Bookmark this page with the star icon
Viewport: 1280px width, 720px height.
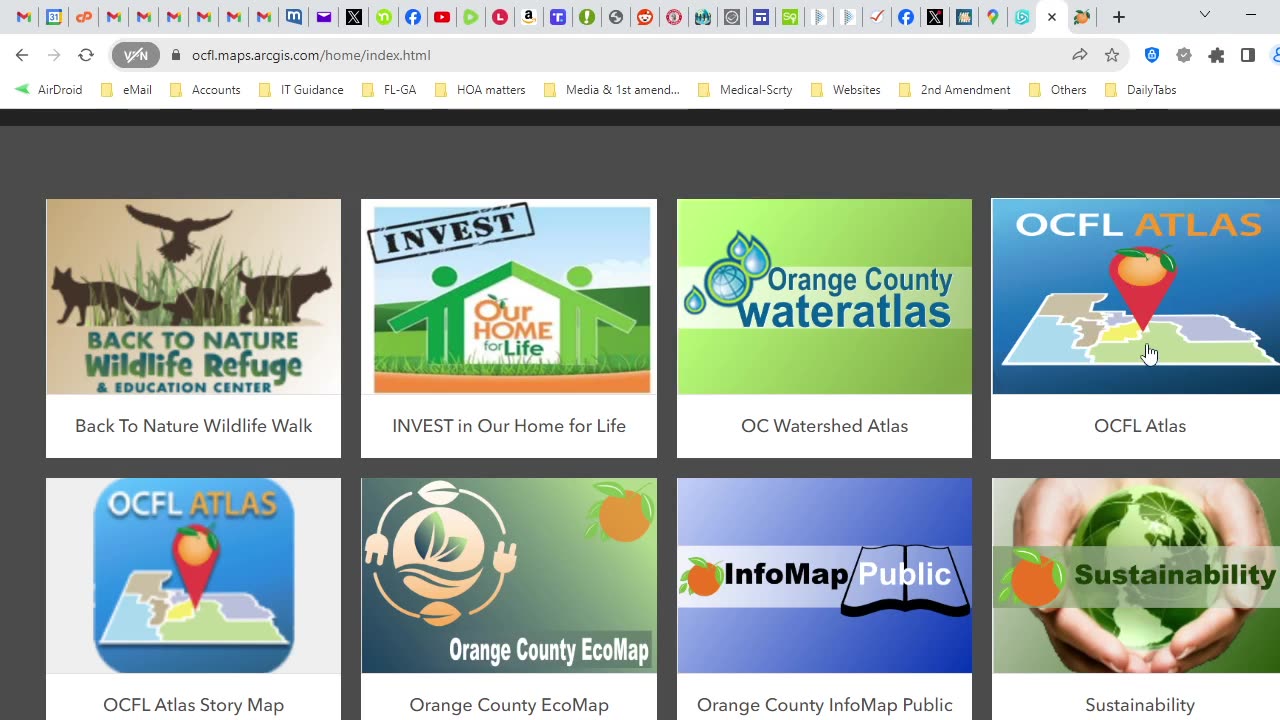(1112, 55)
